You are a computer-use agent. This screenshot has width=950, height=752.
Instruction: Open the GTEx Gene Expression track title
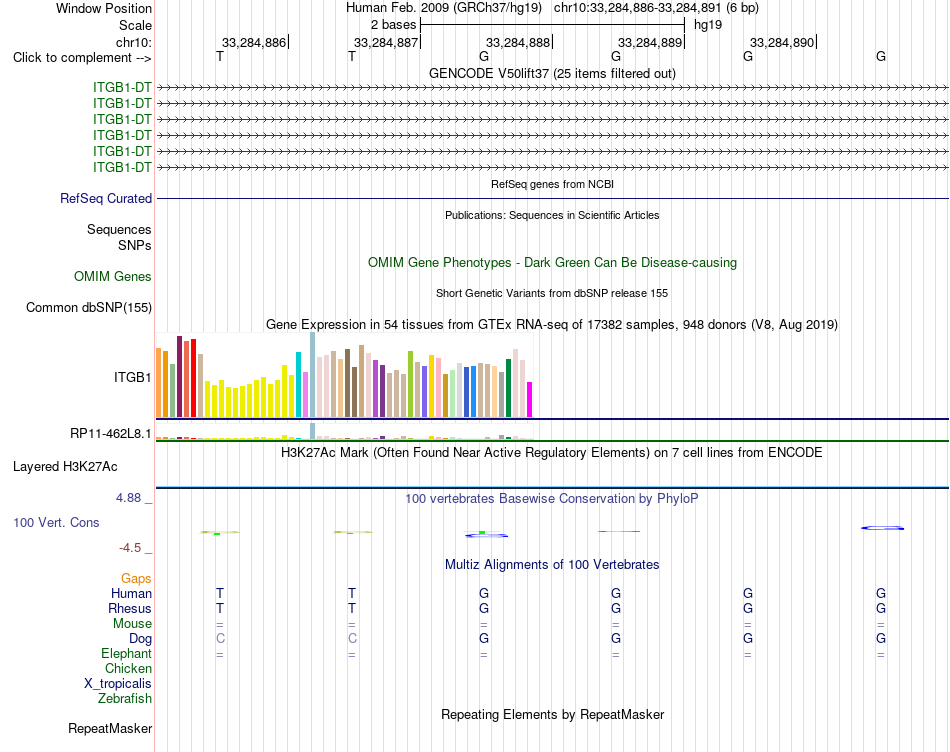point(552,324)
